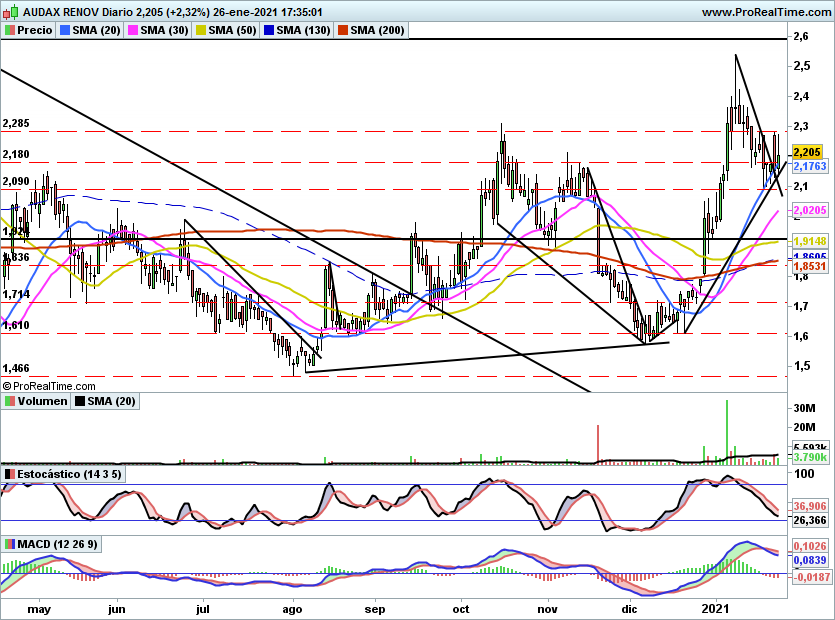Click the stochastic value tag 26,366
The width and height of the screenshot is (835, 620).
coord(810,520)
